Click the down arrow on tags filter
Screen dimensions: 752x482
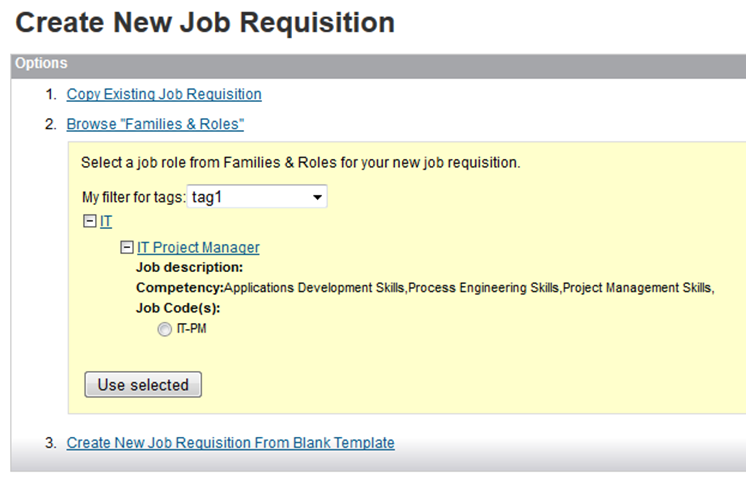point(317,197)
